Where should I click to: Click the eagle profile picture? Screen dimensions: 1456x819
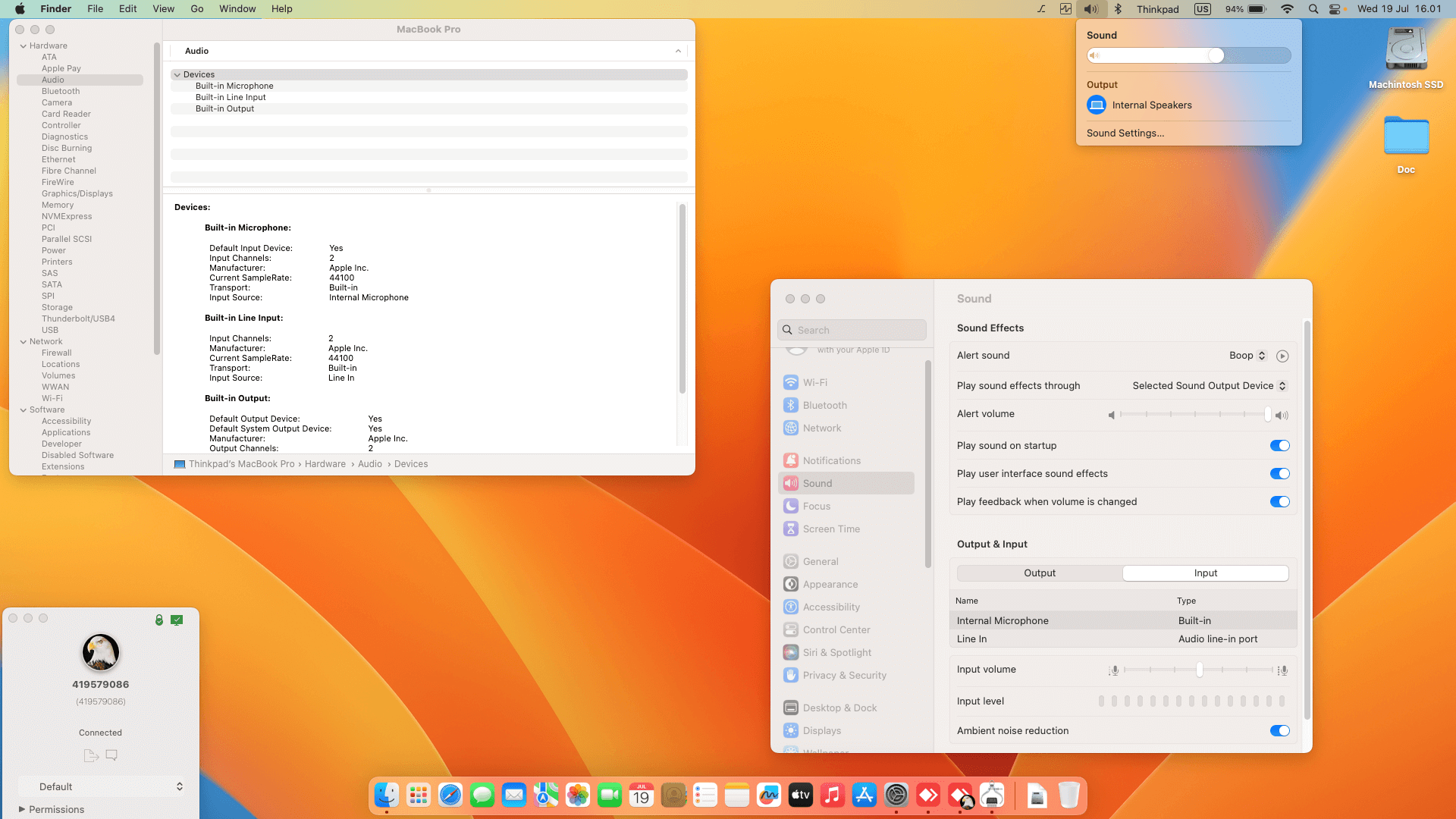coord(101,652)
